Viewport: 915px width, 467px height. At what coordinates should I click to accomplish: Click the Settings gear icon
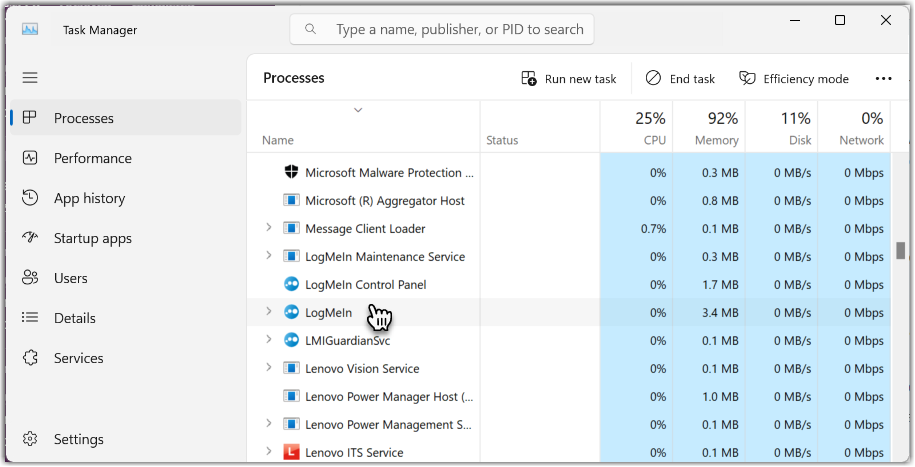point(30,439)
